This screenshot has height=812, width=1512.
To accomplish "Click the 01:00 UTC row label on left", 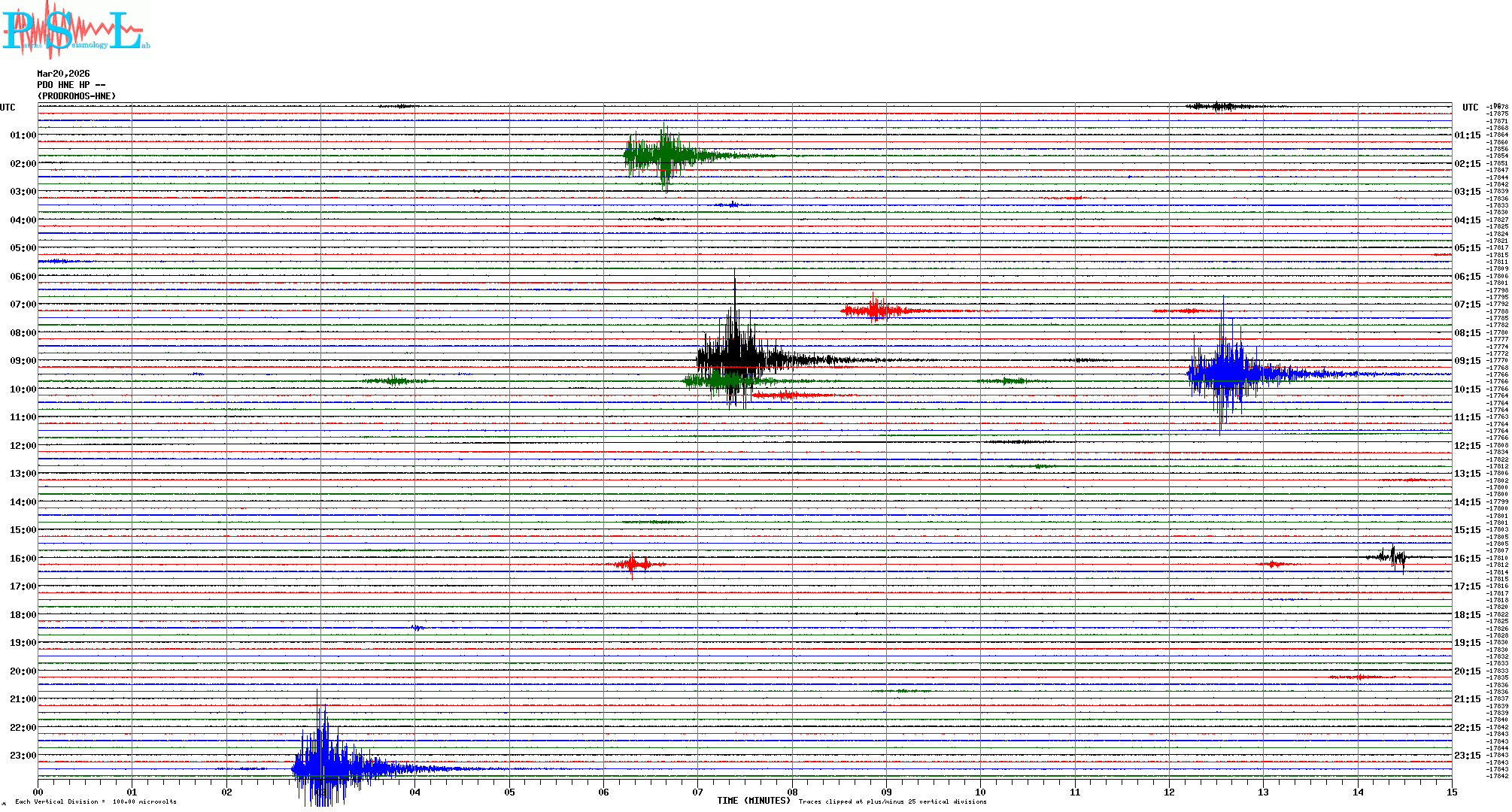I will 23,135.
